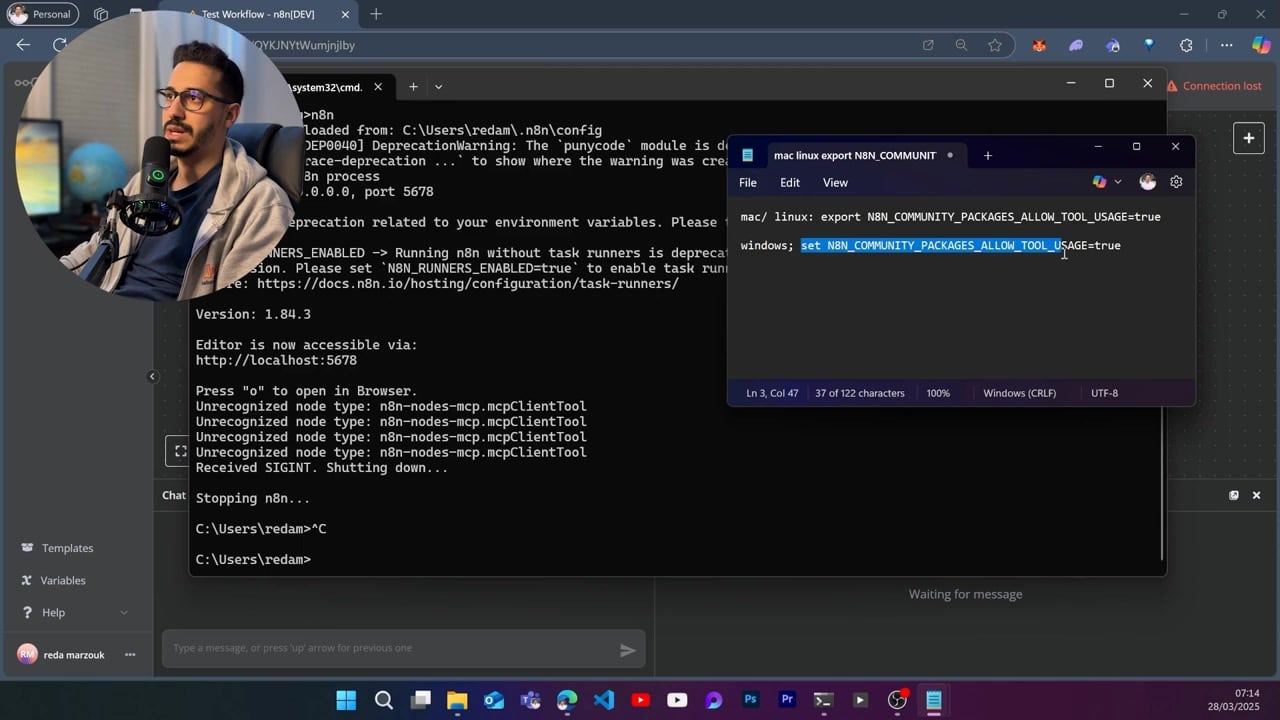The height and width of the screenshot is (720, 1280).
Task: Open the browser Extensions puzzle icon
Action: pyautogui.click(x=1186, y=45)
